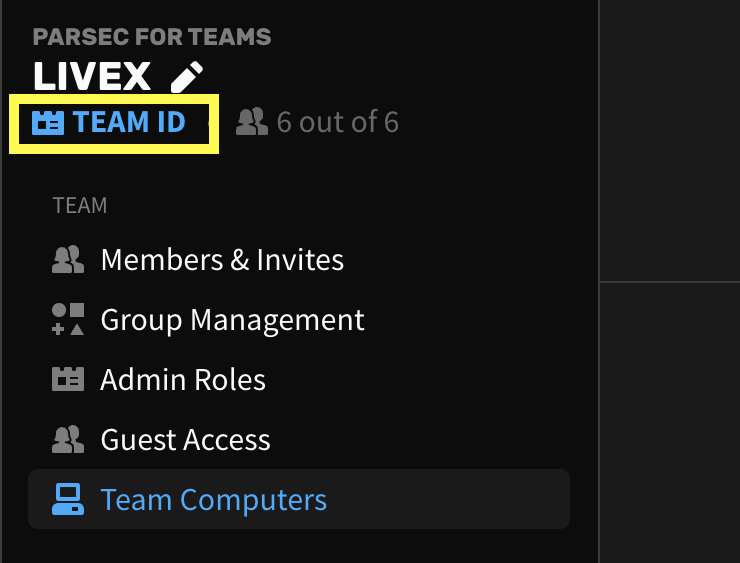This screenshot has width=740, height=563.
Task: Copy team identifier via TEAM ID text
Action: point(129,123)
